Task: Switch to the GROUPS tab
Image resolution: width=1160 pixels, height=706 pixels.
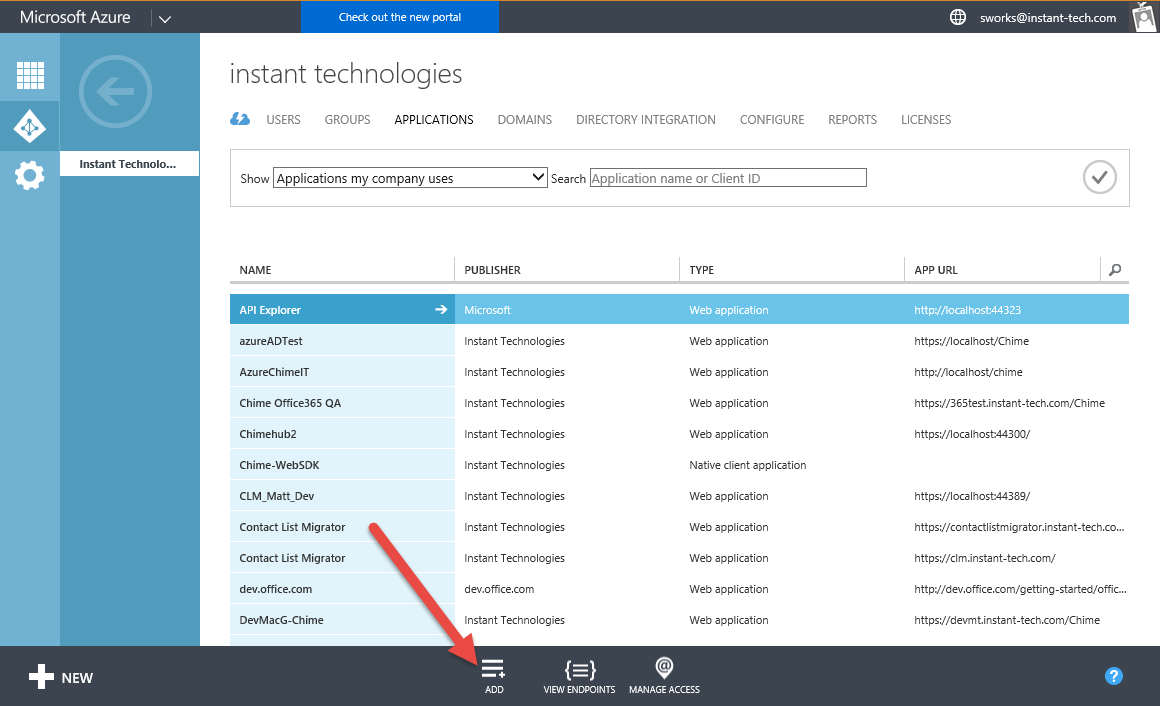Action: (347, 119)
